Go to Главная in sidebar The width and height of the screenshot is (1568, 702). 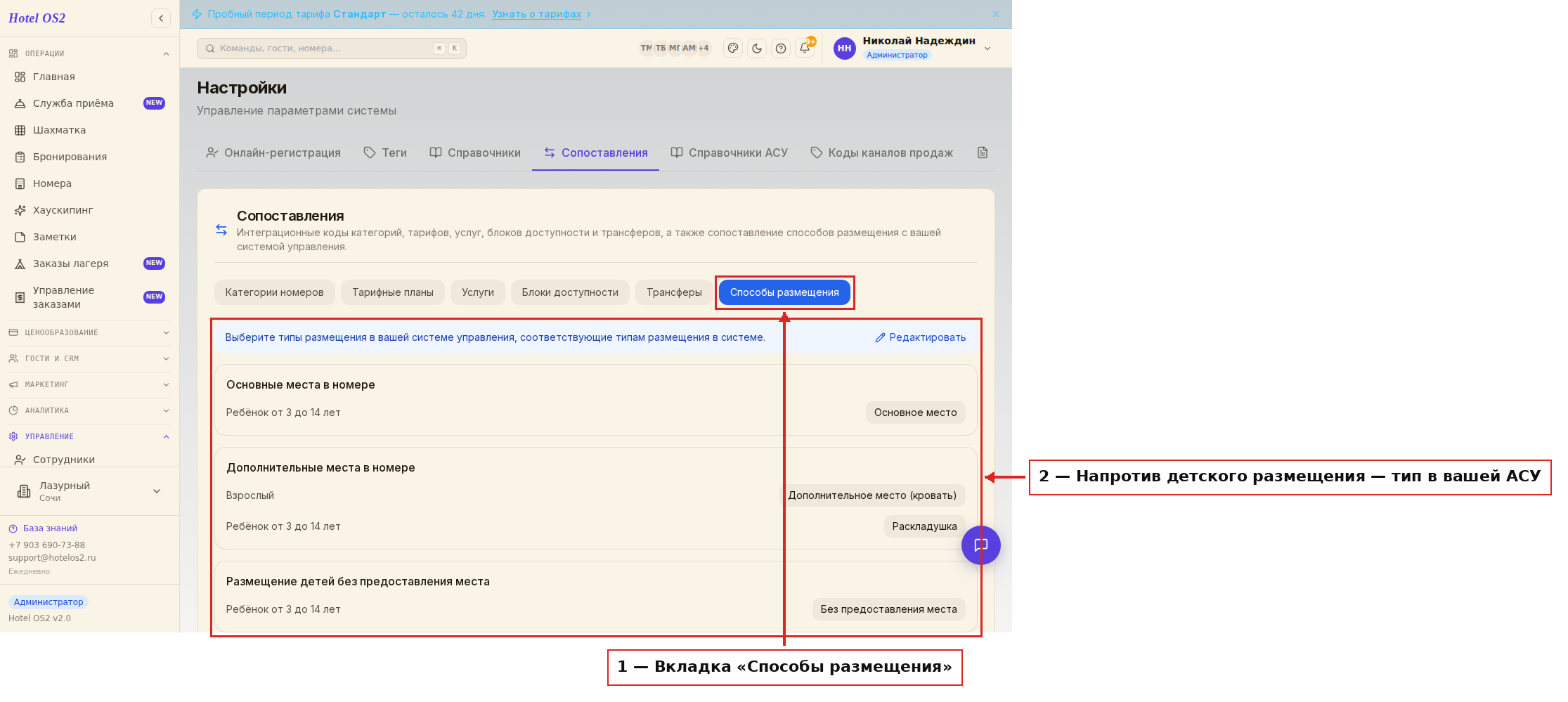[x=89, y=77]
